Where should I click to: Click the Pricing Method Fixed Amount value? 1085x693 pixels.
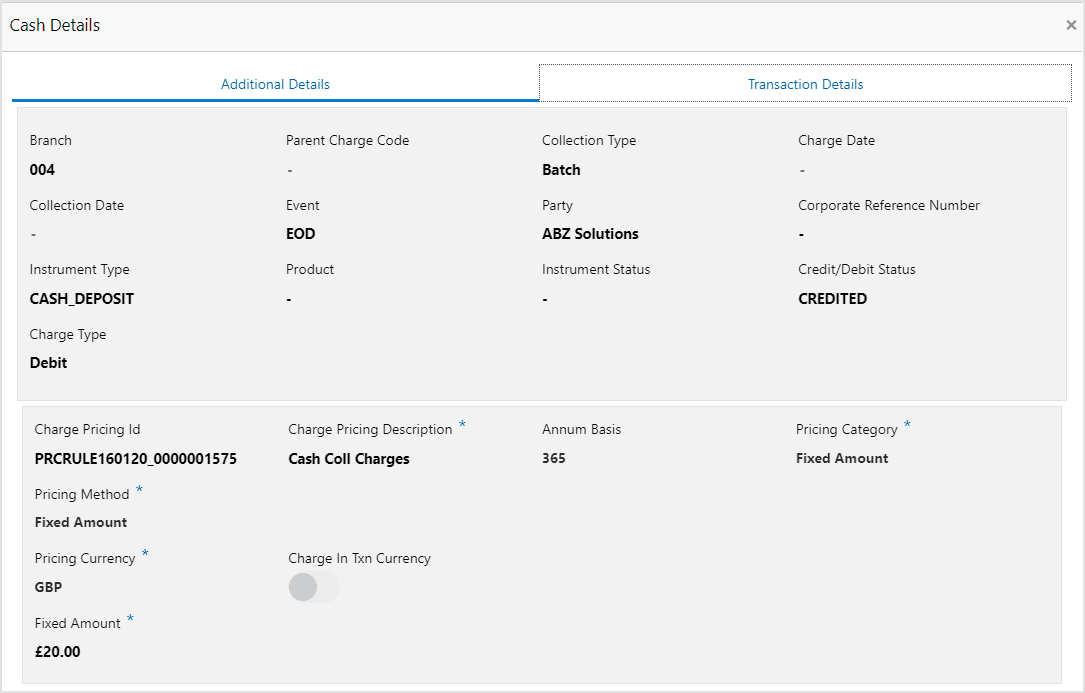(81, 523)
